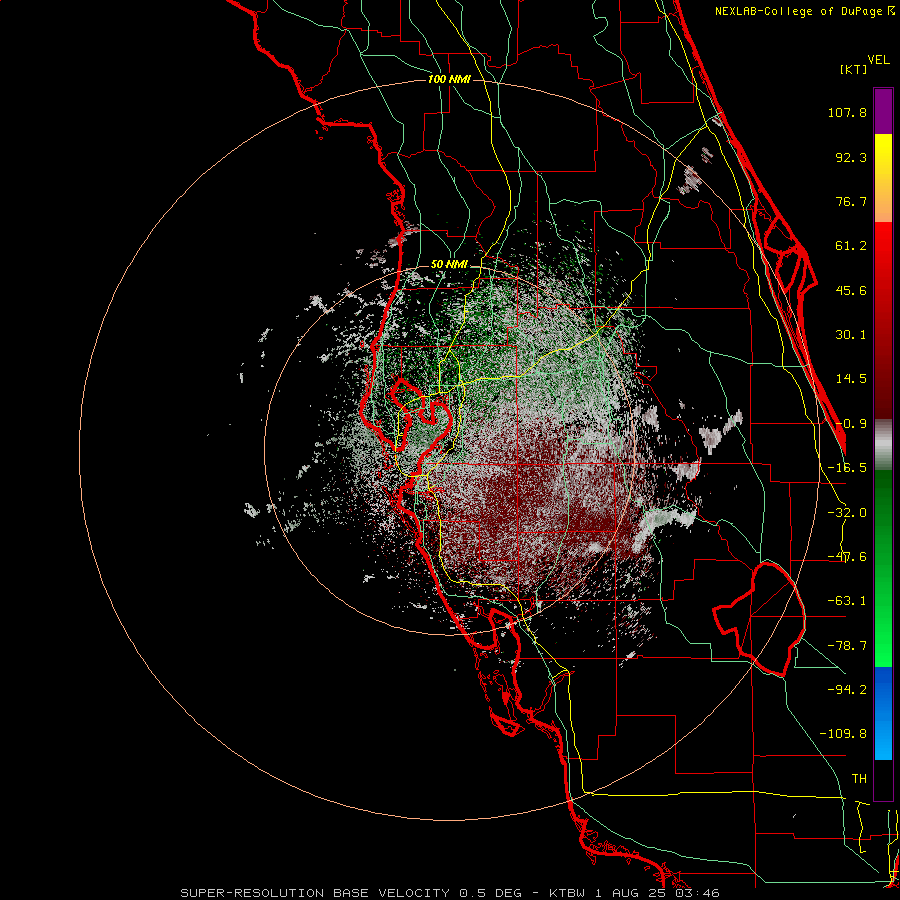Select the -78.7 scale value
The width and height of the screenshot is (900, 900).
coord(847,646)
